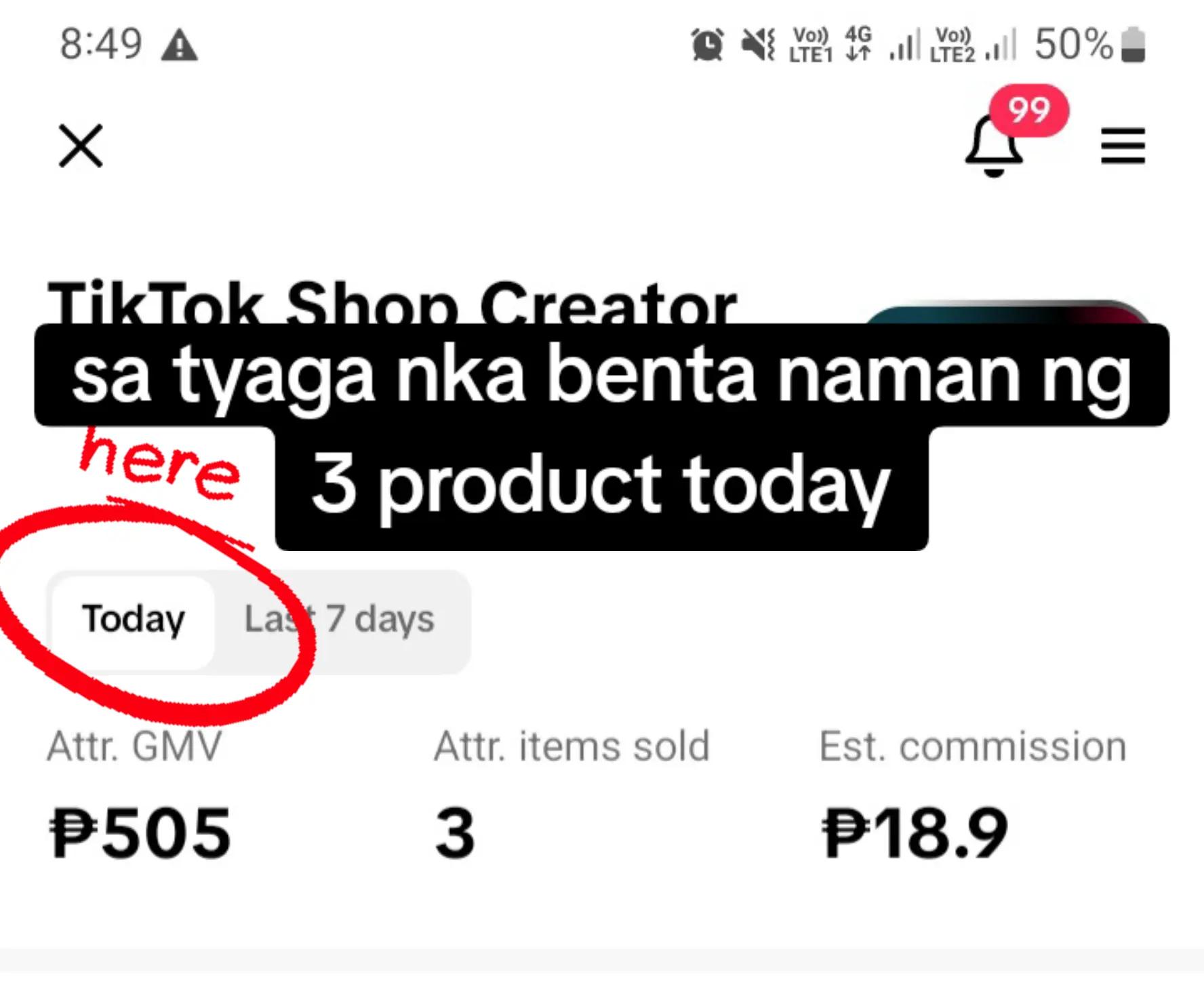Tap the 50% battery percentage text

point(1074,45)
